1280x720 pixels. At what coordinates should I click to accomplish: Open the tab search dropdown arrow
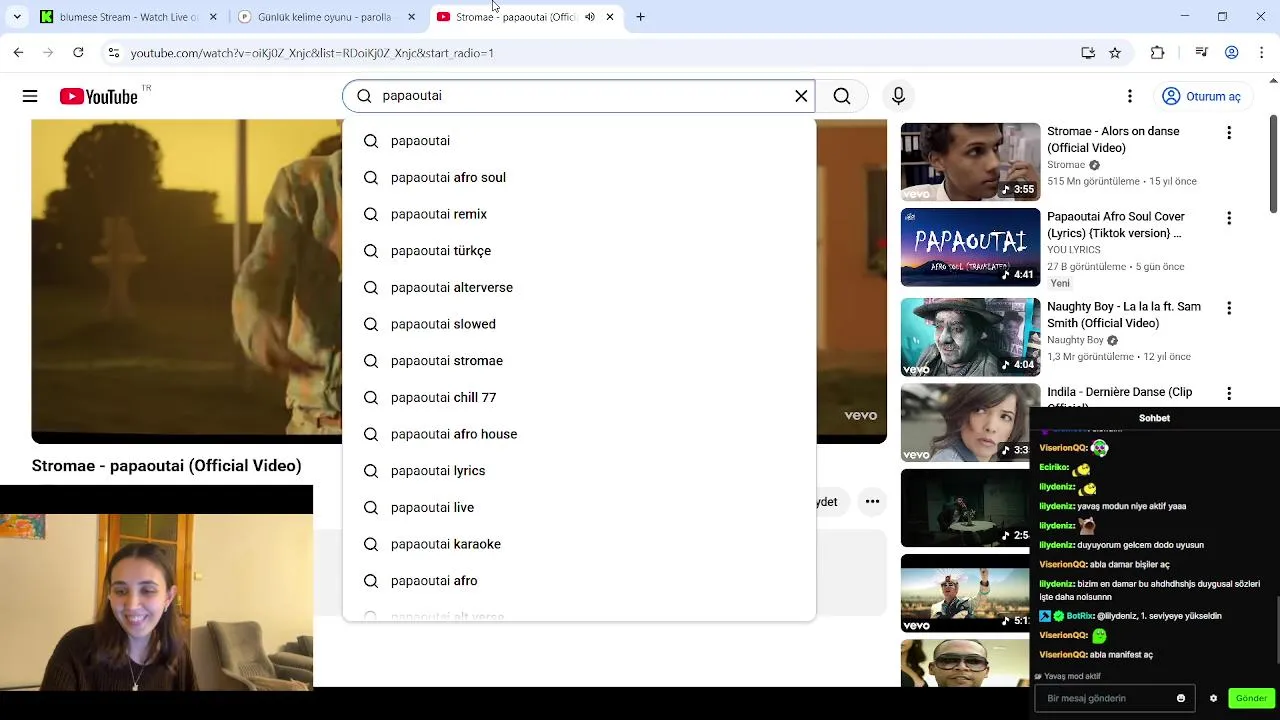pyautogui.click(x=17, y=17)
